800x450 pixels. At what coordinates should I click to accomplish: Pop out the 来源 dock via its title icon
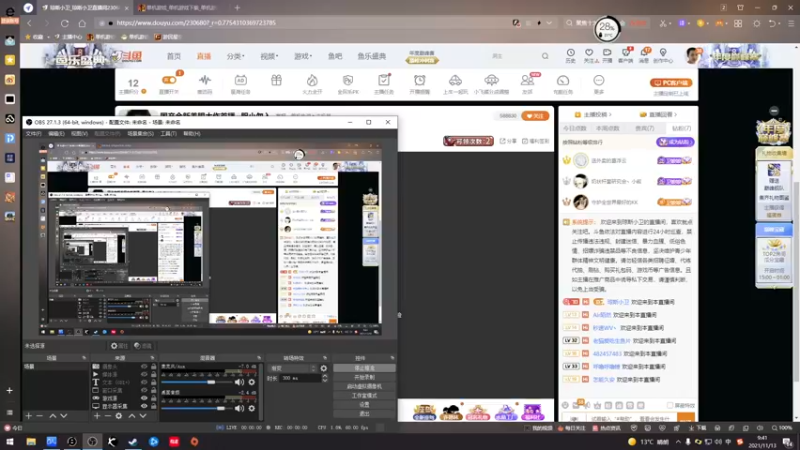tap(152, 358)
